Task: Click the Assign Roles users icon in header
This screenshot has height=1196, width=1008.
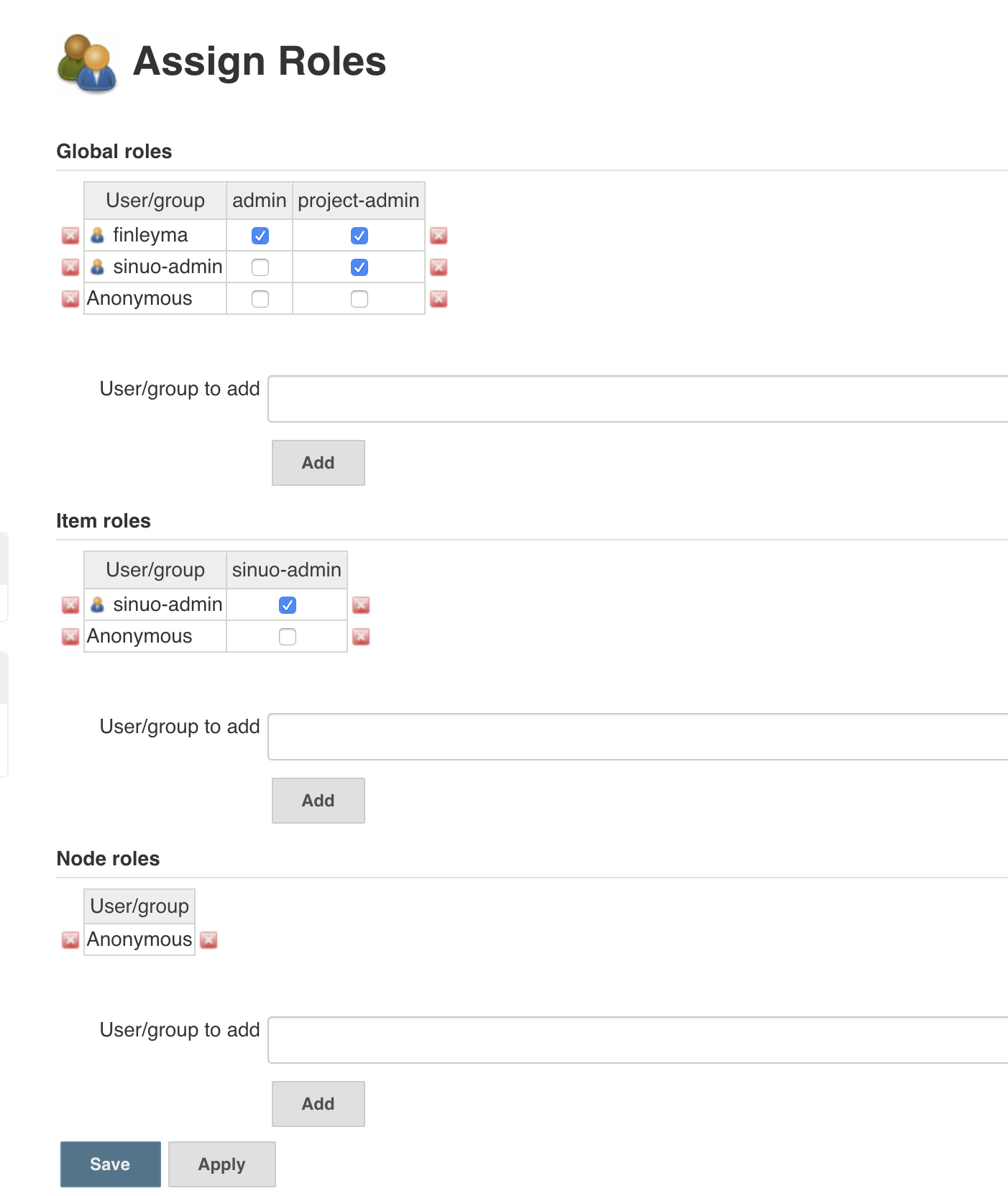Action: pos(86,63)
